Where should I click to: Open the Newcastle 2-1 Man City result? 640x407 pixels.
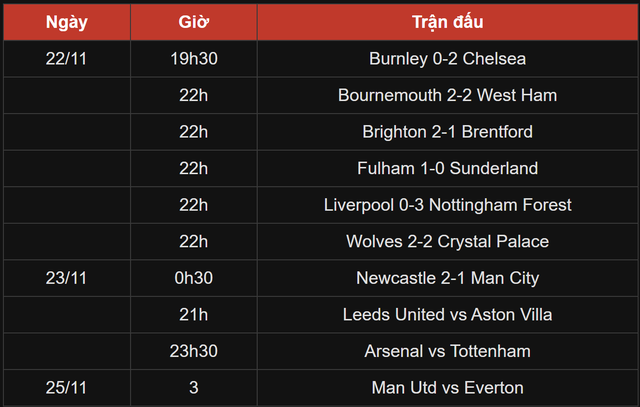(447, 278)
